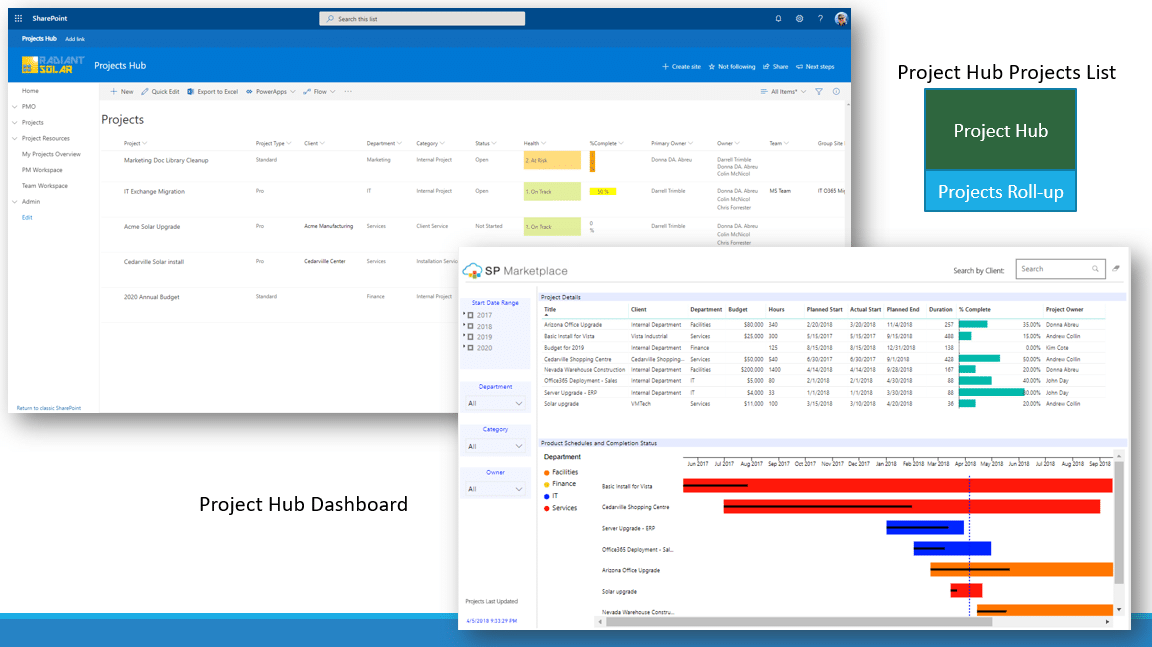Click the Basic Install for Vista Gantt bar
The width and height of the screenshot is (1152, 647).
[x=898, y=485]
